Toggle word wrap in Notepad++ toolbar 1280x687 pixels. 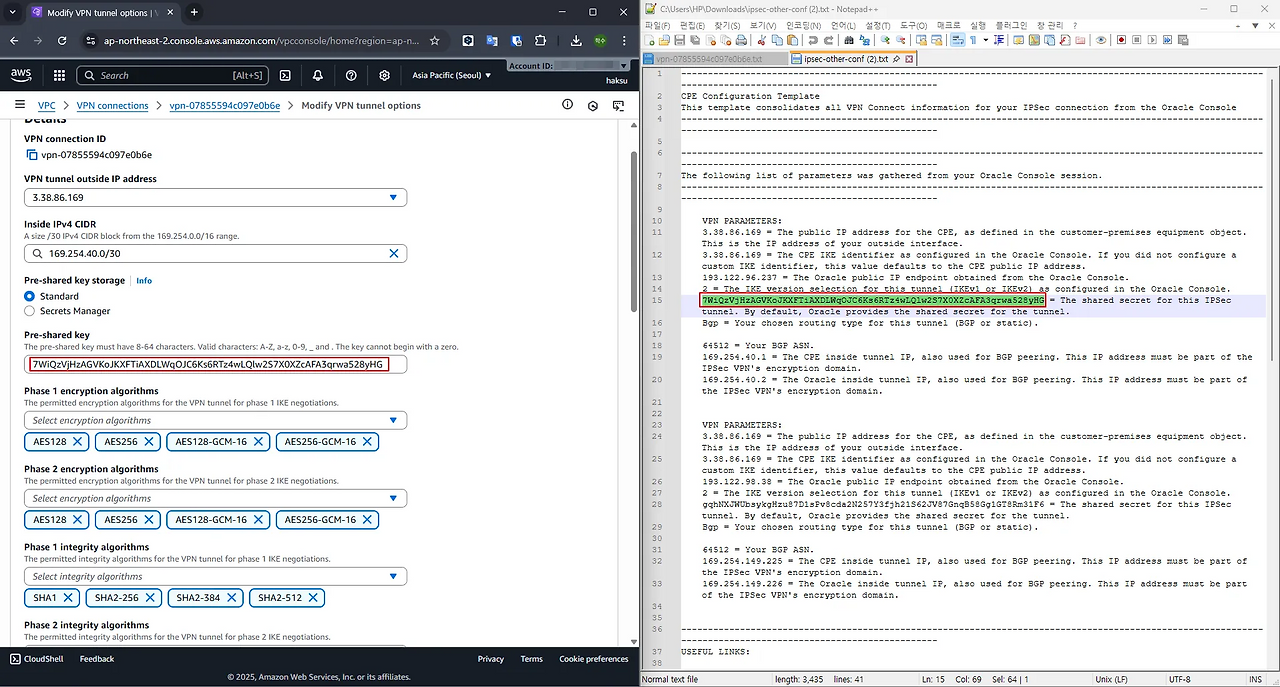pos(956,40)
